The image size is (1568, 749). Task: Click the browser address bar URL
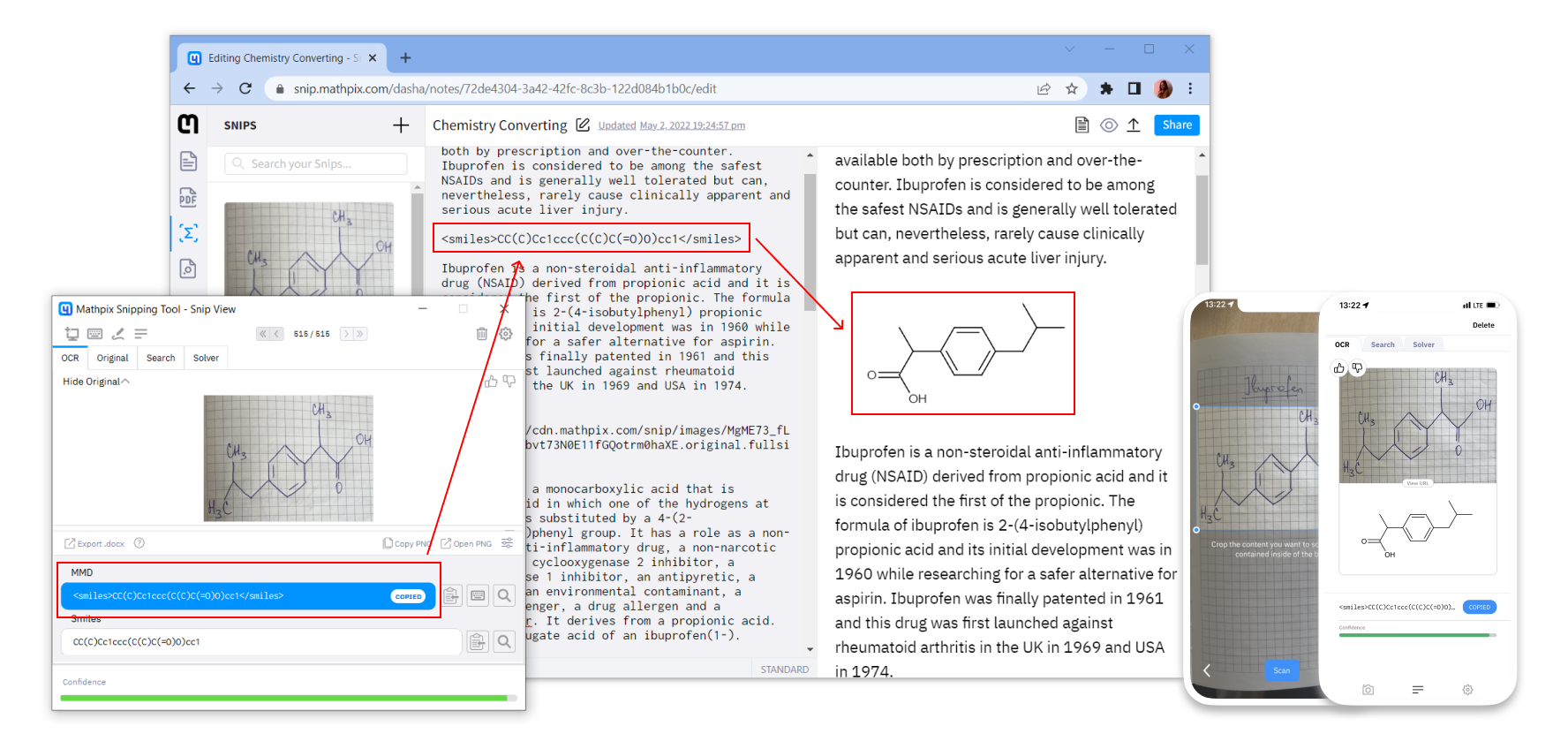coord(505,88)
